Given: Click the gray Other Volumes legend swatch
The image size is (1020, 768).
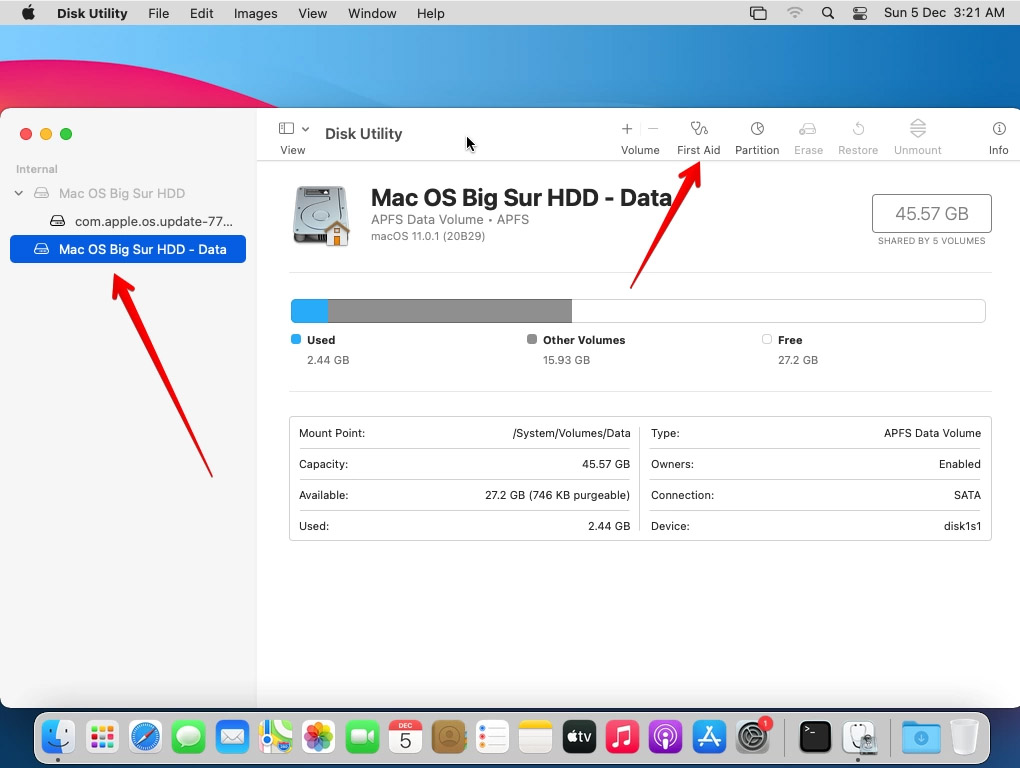Looking at the screenshot, I should point(532,339).
